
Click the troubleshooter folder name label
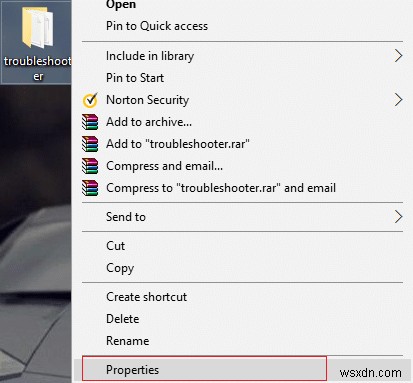coord(38,68)
